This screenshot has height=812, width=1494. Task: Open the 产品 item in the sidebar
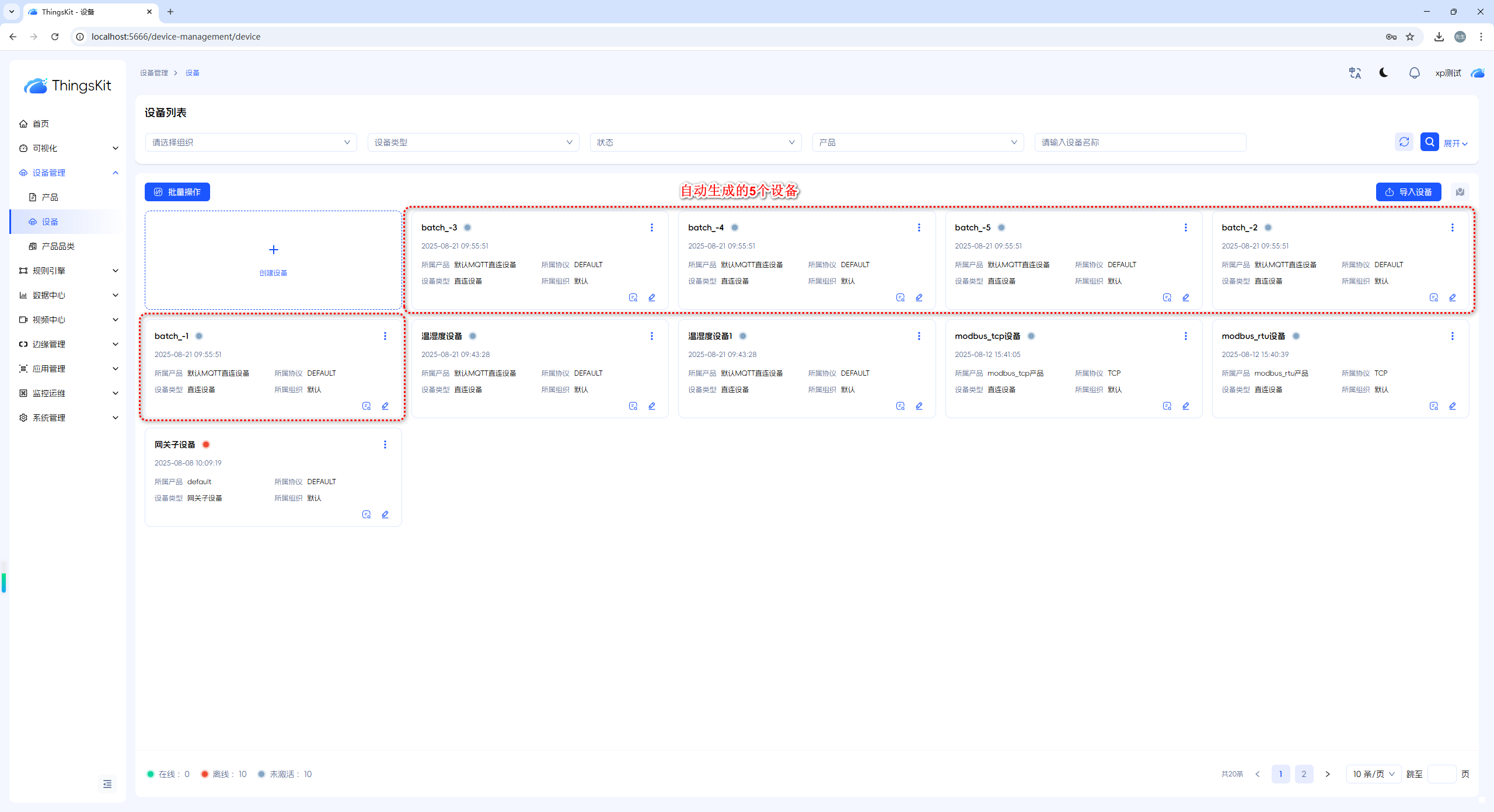(50, 197)
